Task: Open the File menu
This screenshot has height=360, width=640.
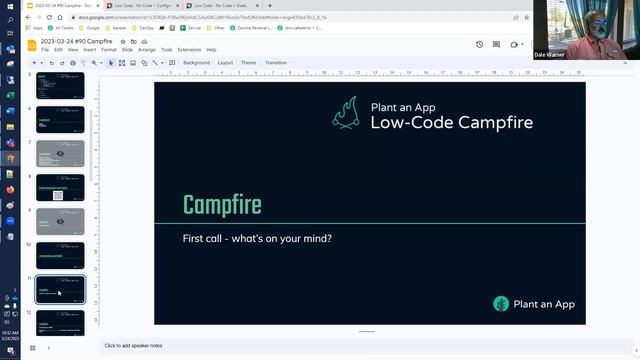Action: click(x=45, y=50)
